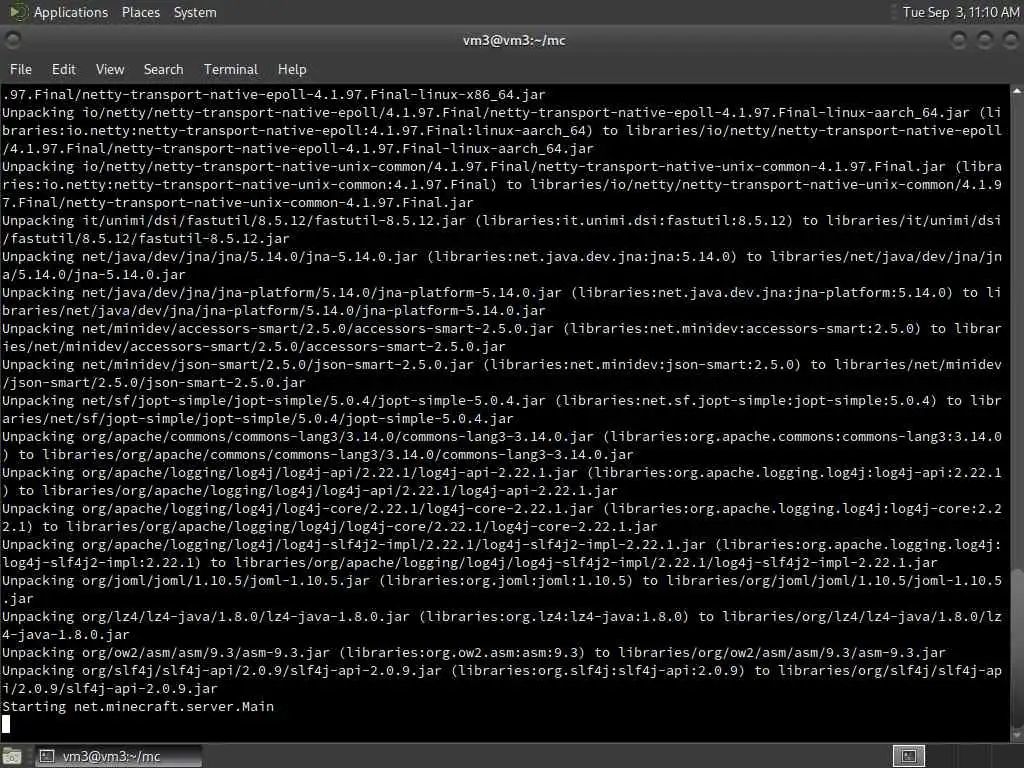Click the workspace switcher icon in bottom panel
This screenshot has height=768, width=1024.
908,756
